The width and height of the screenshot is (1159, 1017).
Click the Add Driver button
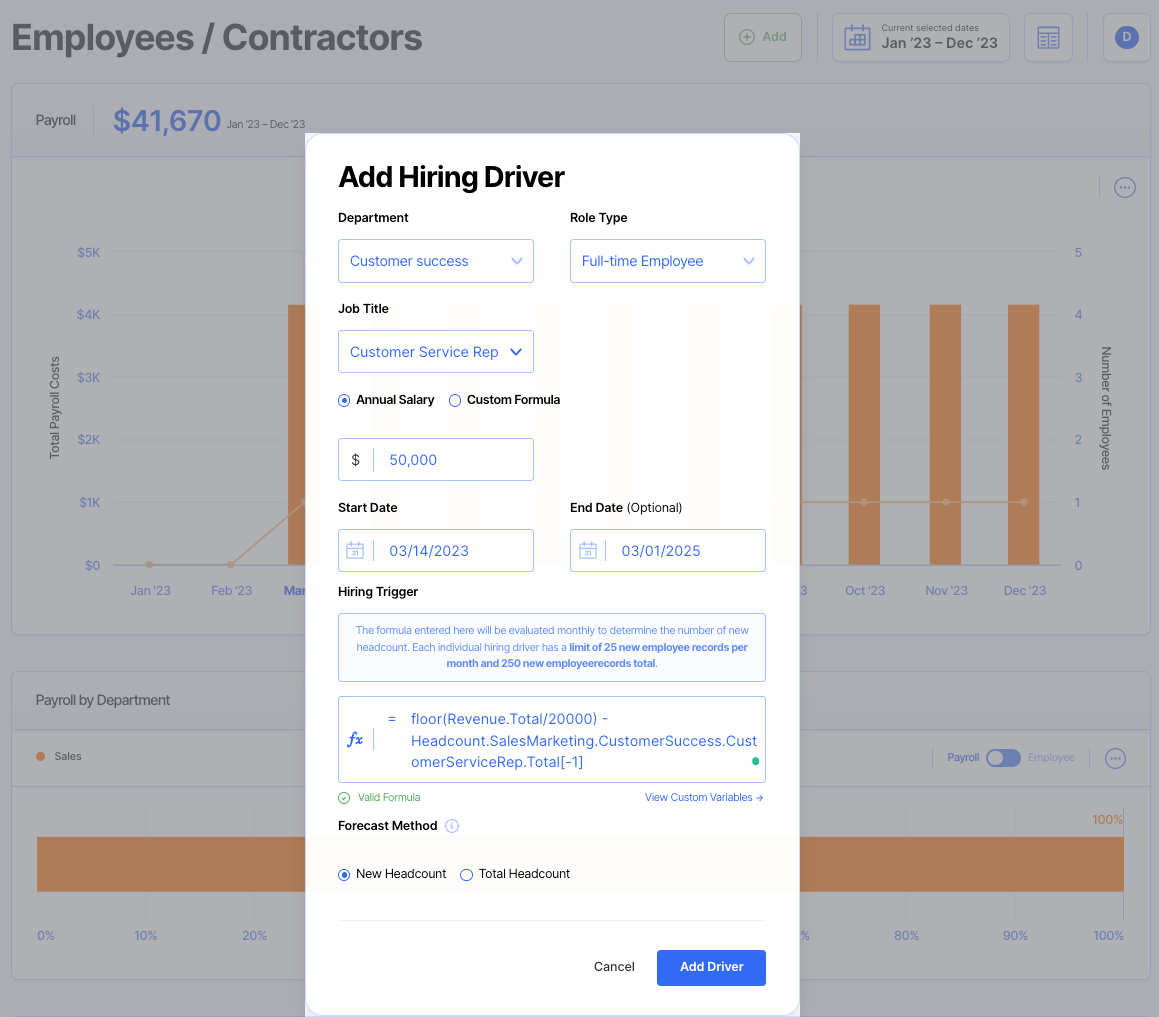click(x=711, y=967)
